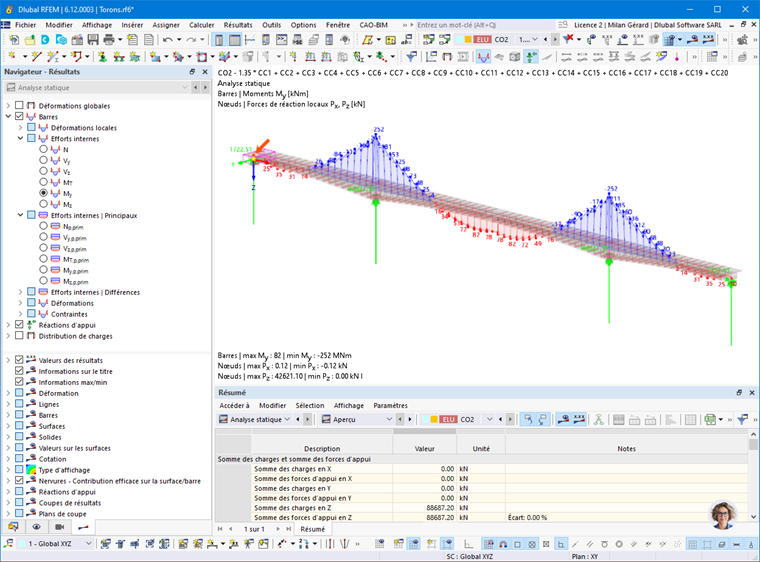
Task: Click the undo arrow icon
Action: pyautogui.click(x=167, y=40)
